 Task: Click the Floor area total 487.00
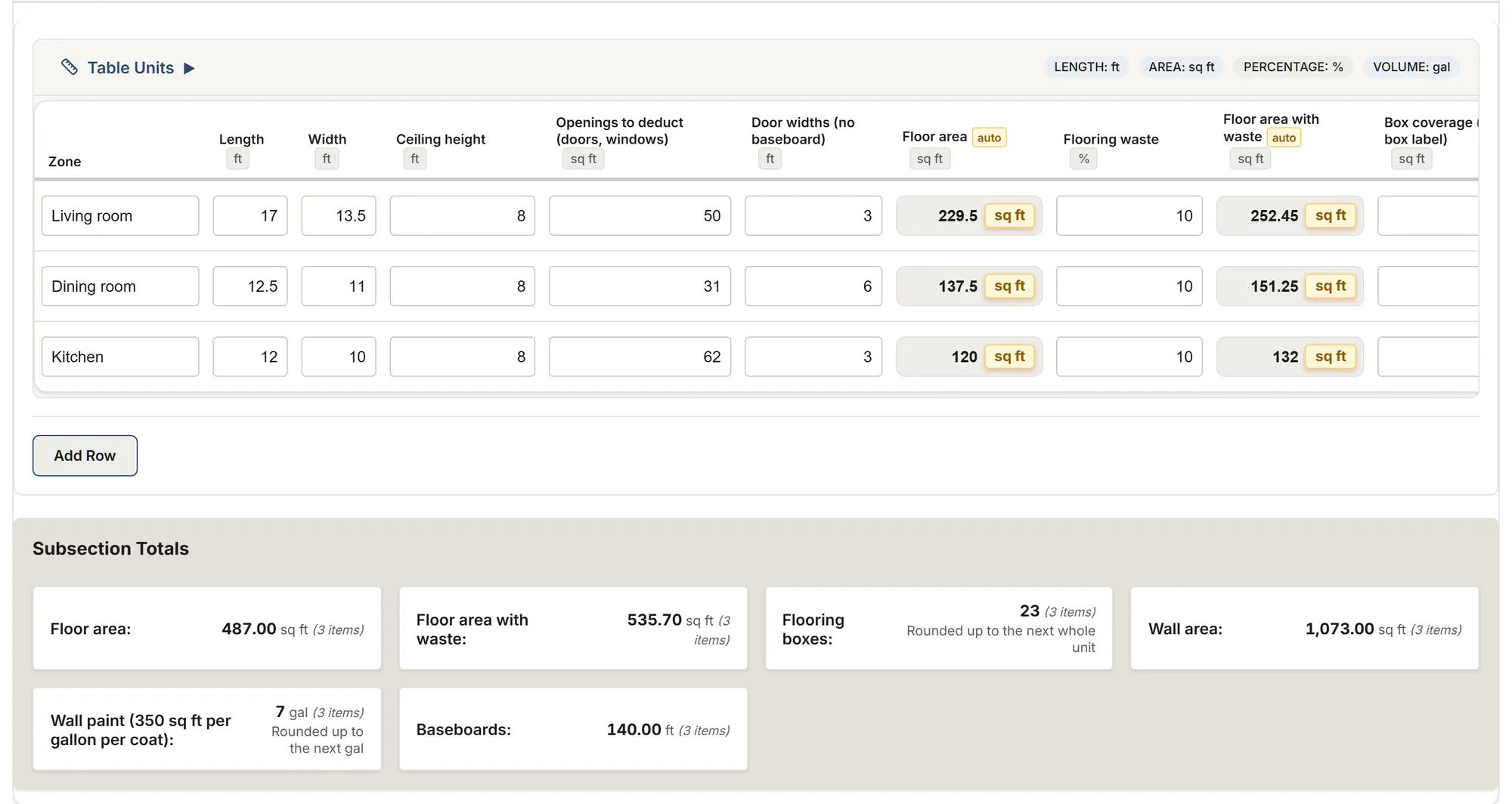click(249, 629)
